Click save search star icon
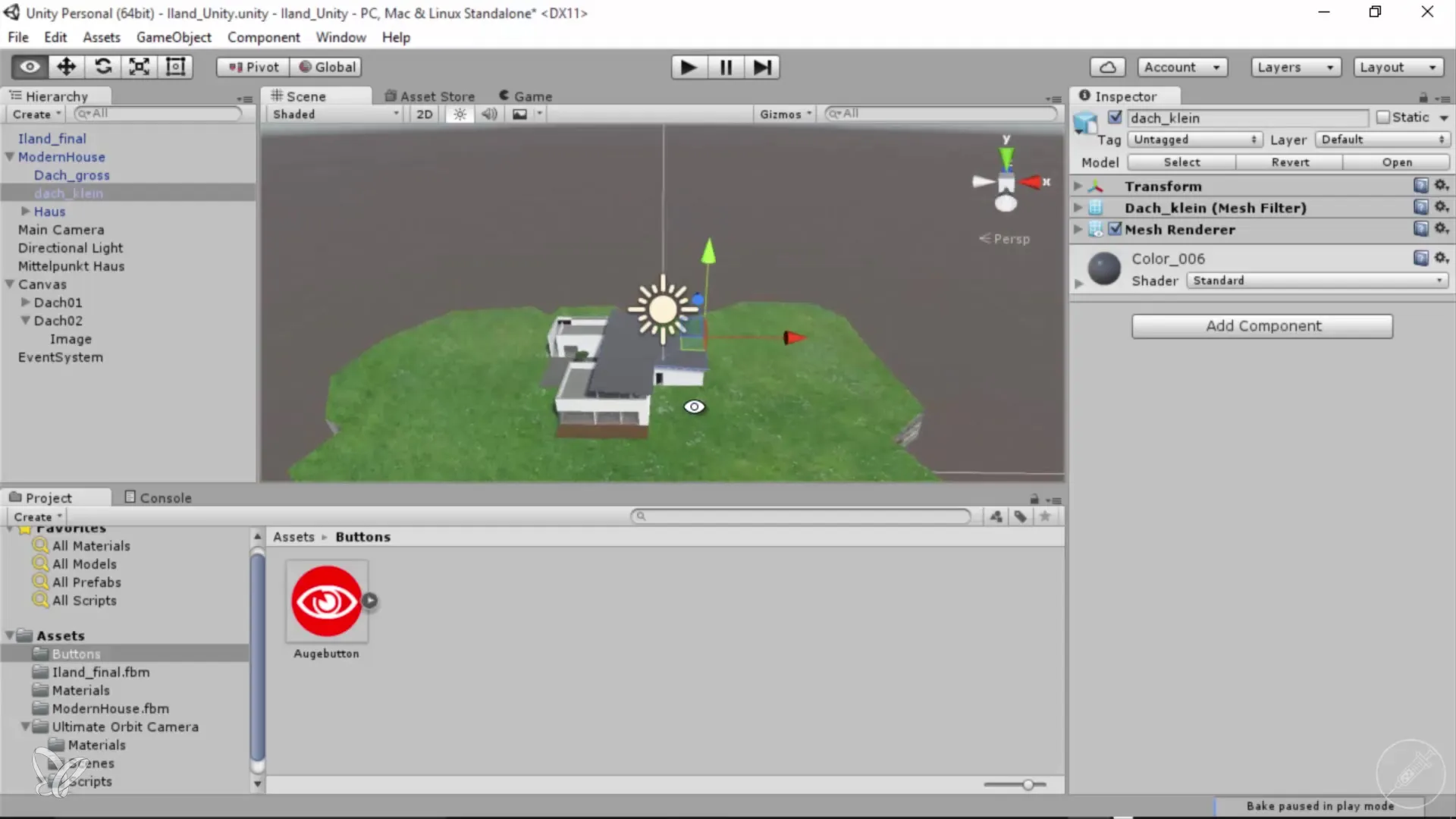This screenshot has width=1456, height=819. (x=1045, y=516)
